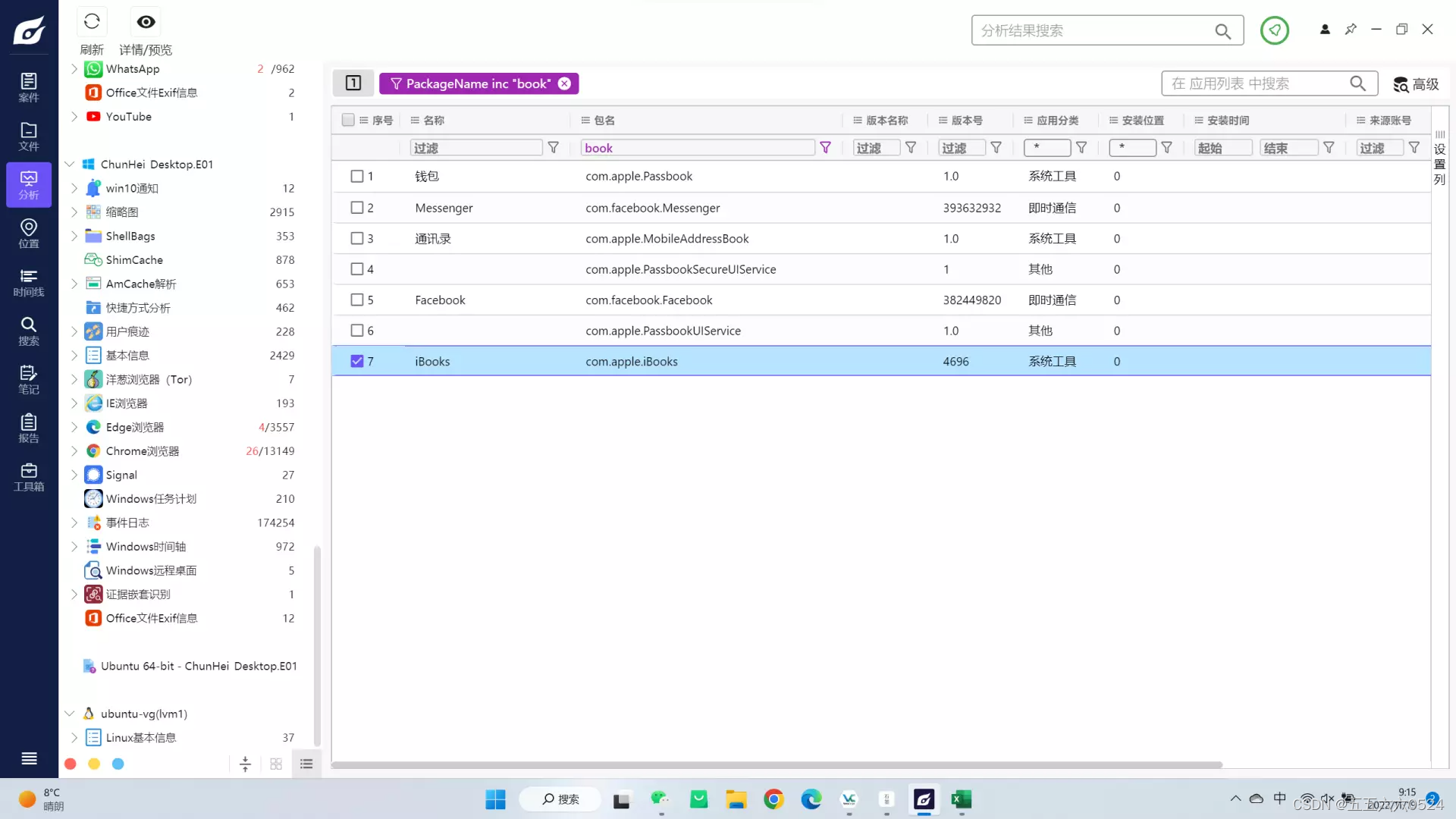Click the filter funnel next to book field
The width and height of the screenshot is (1456, 819).
825,148
